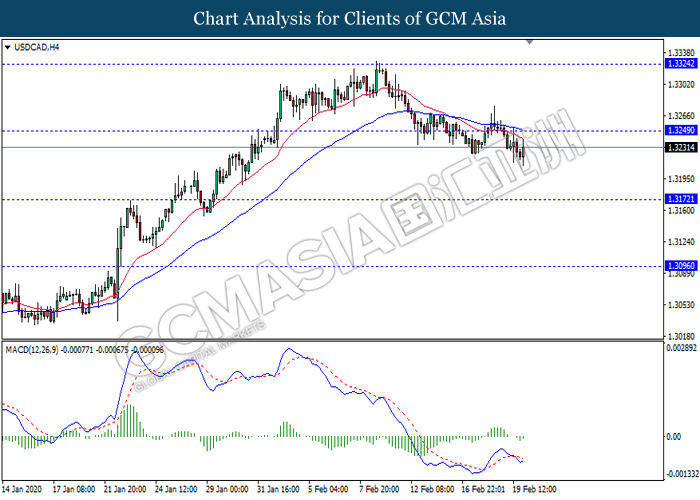Open the USDCAD,H4 chart menu arrow
Screen dimensions: 700x500
pos(7,47)
